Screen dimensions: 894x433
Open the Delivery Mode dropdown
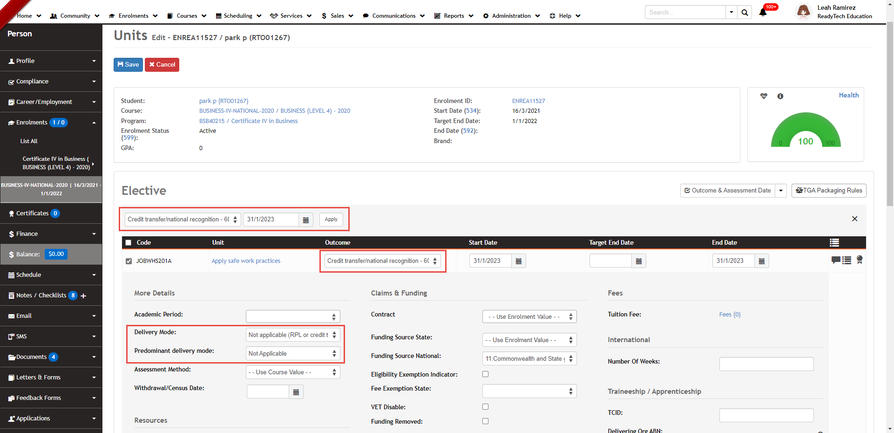[291, 334]
